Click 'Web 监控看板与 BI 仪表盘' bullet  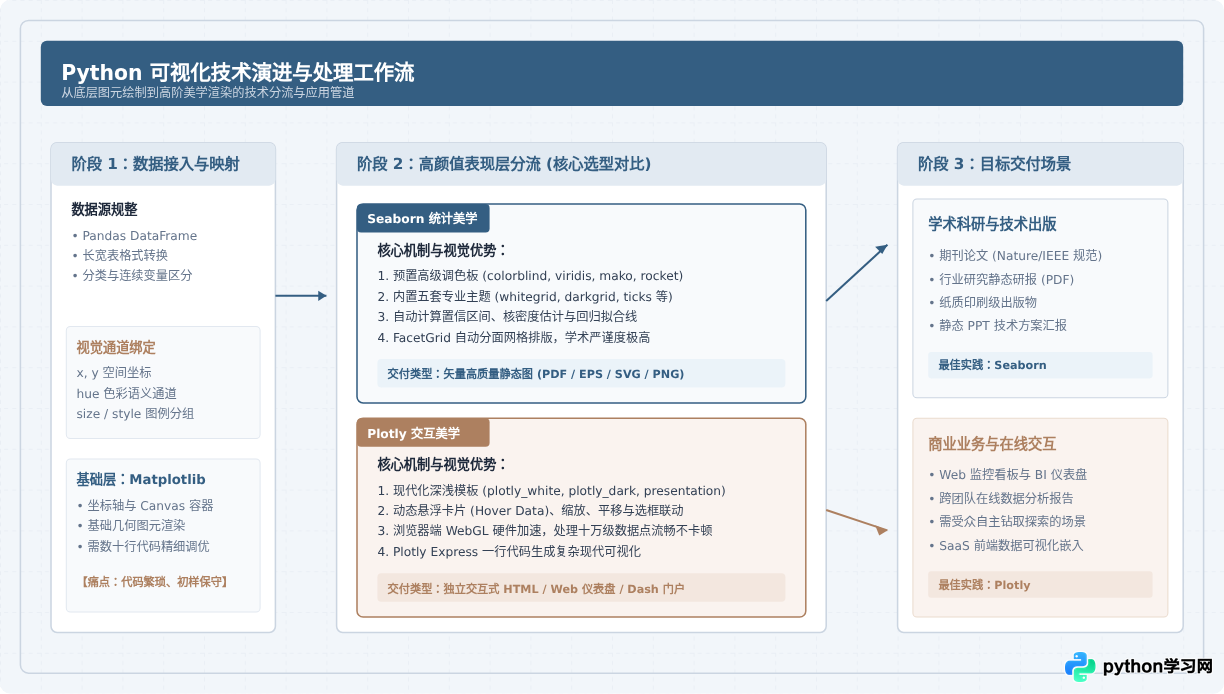point(1007,474)
